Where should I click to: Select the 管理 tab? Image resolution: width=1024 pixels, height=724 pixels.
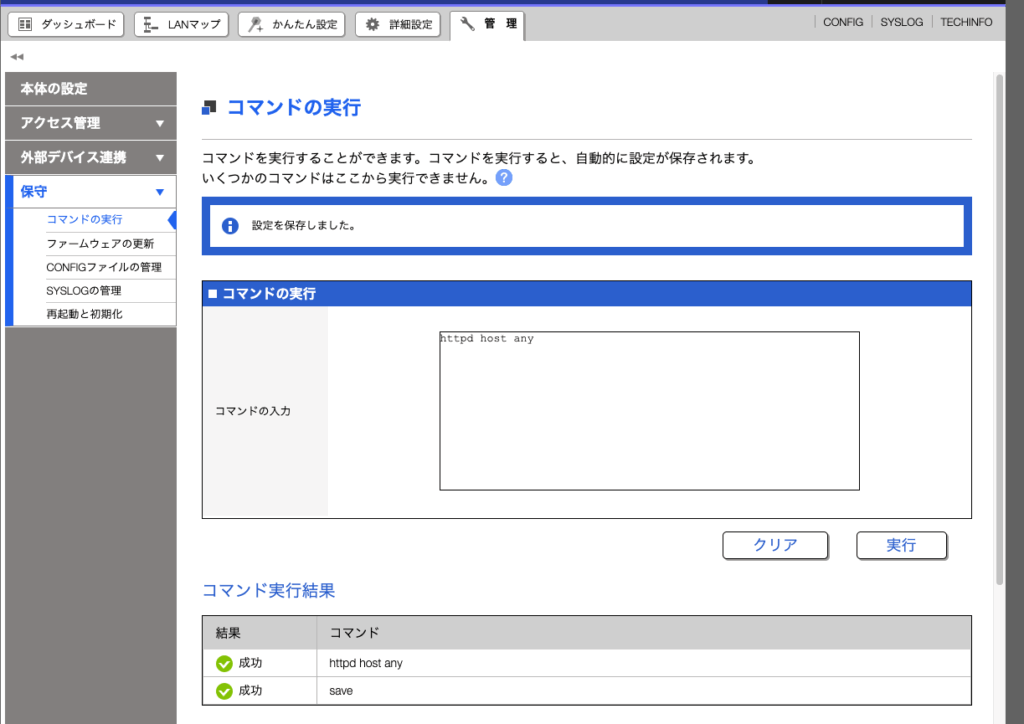point(487,24)
